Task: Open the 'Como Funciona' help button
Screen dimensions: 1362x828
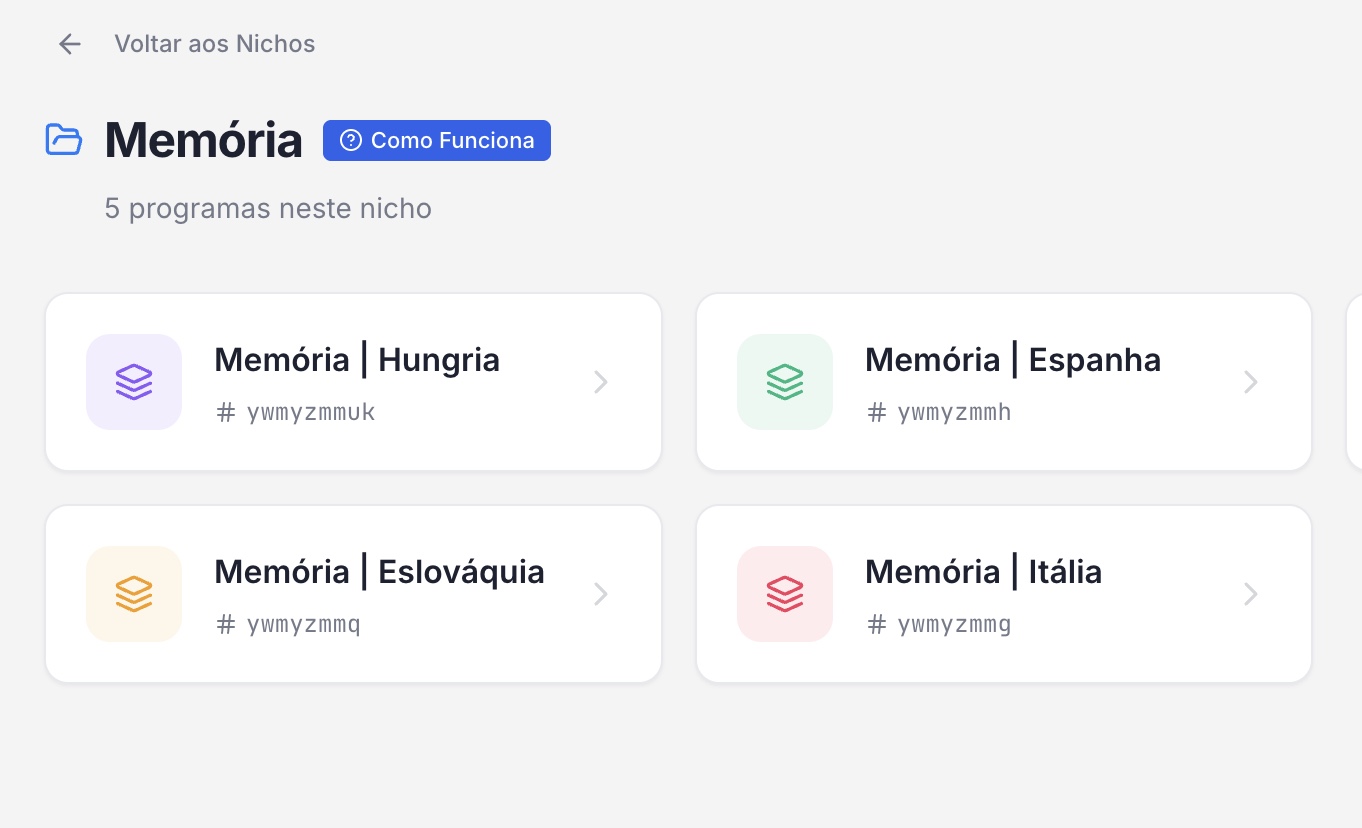Action: tap(437, 141)
